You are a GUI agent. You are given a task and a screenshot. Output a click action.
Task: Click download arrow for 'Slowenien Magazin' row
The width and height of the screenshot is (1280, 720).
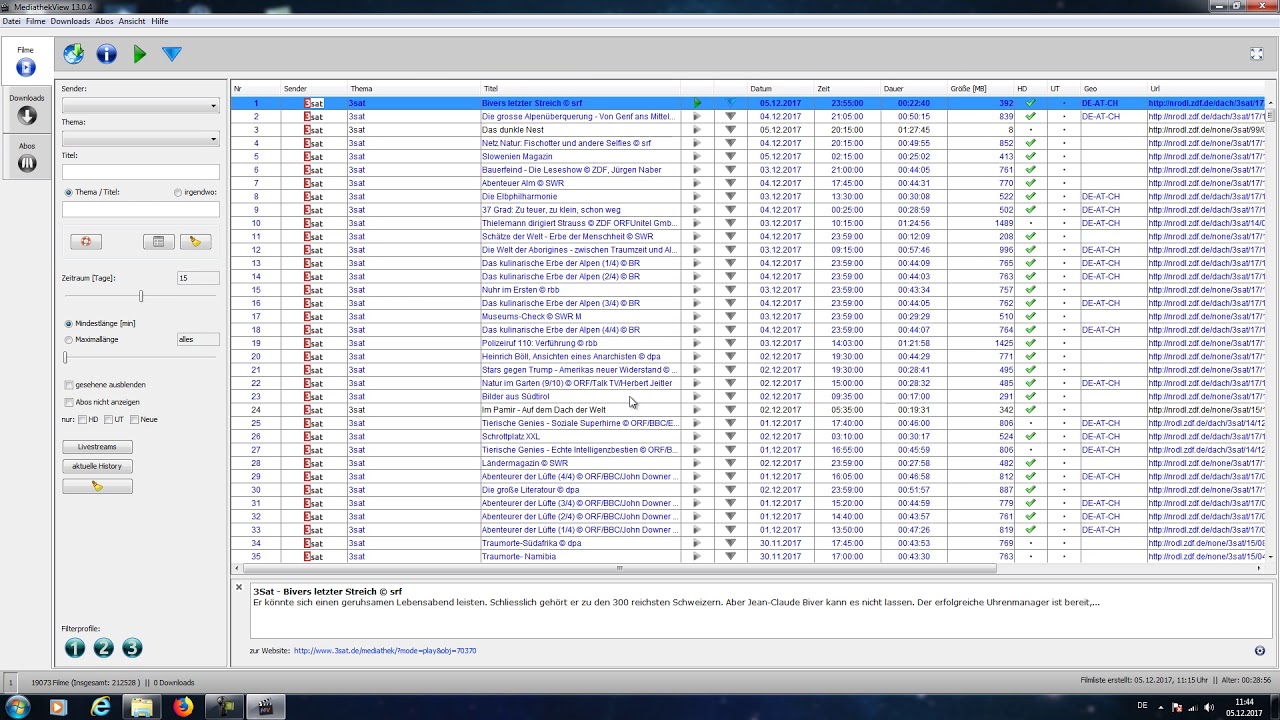point(730,156)
